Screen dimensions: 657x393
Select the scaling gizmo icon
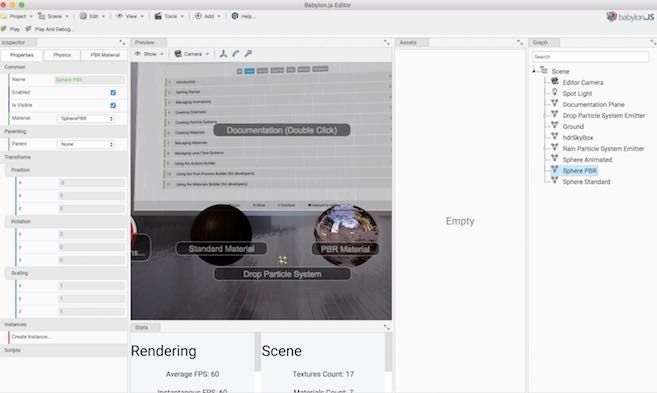point(248,54)
